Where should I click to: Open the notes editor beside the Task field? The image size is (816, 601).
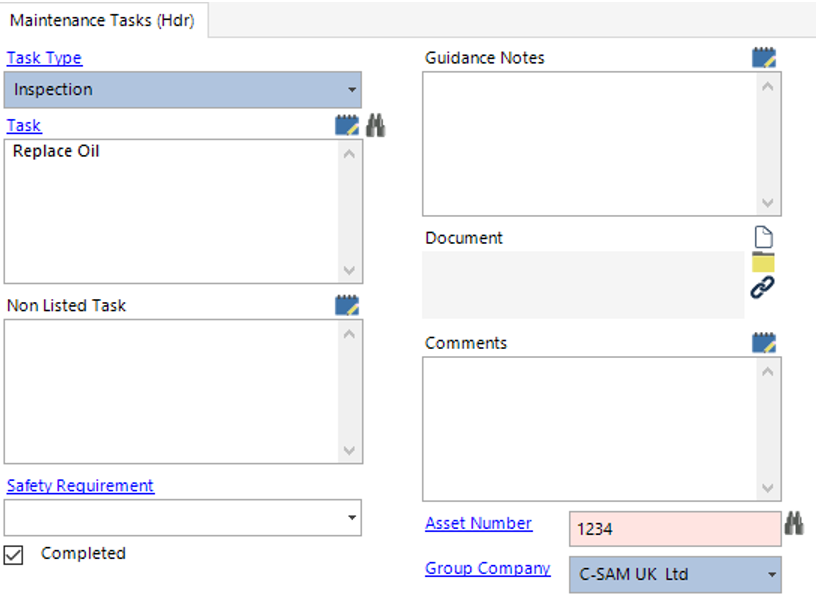345,124
